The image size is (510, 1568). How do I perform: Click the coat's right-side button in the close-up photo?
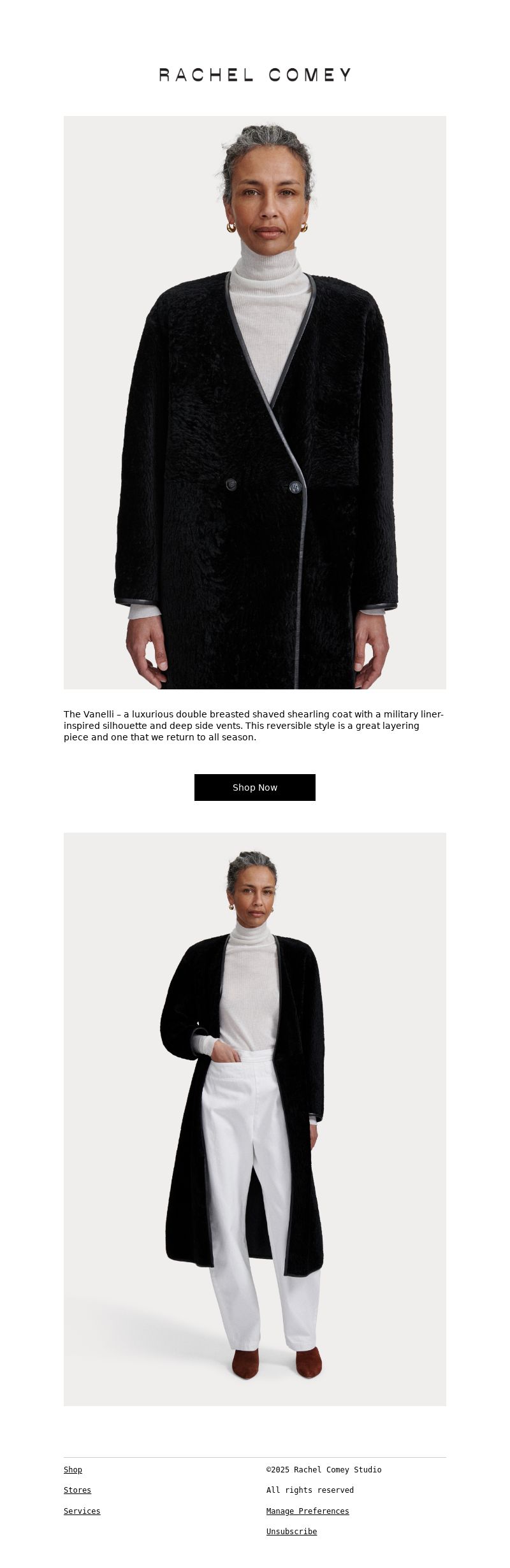point(295,487)
